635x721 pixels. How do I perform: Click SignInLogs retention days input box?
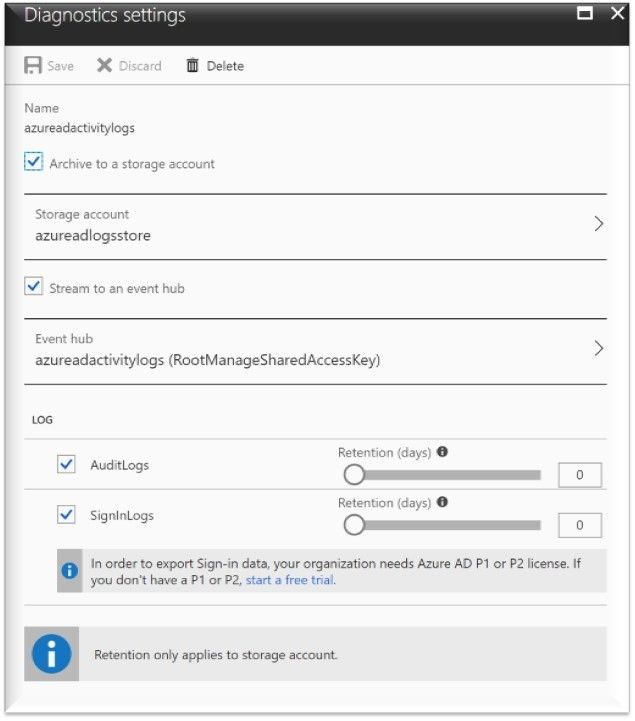[x=579, y=525]
